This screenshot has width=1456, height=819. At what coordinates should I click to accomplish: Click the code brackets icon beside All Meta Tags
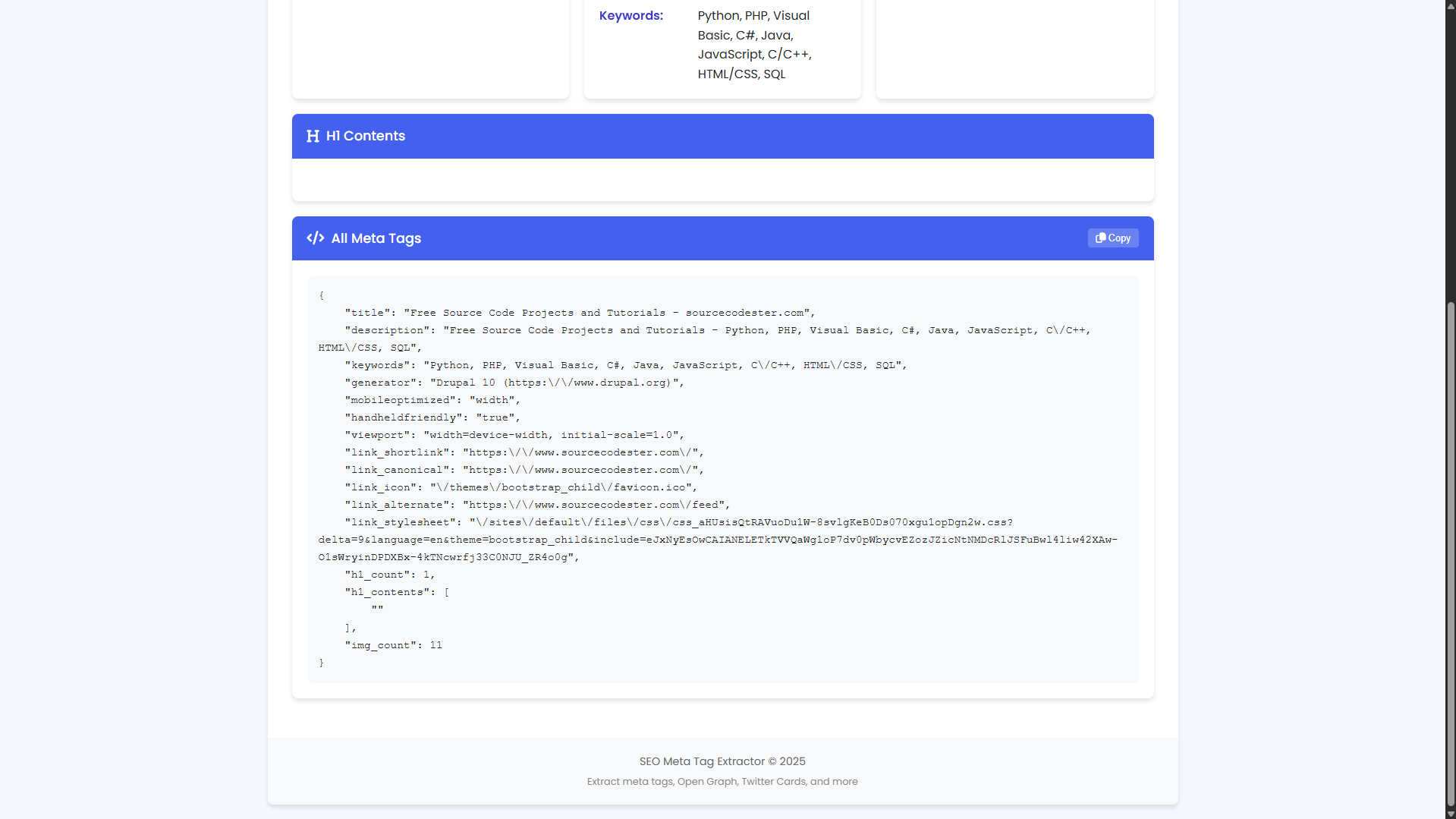[316, 238]
